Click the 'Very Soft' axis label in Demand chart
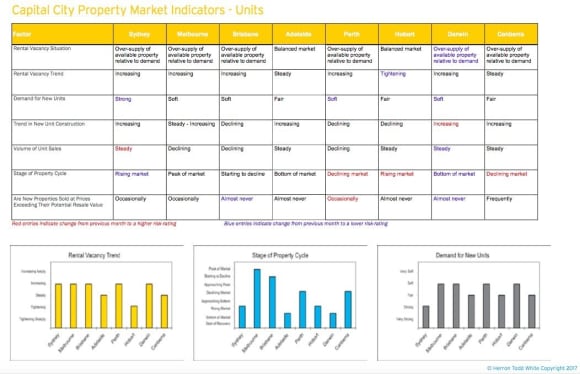The width and height of the screenshot is (580, 374). [x=407, y=271]
